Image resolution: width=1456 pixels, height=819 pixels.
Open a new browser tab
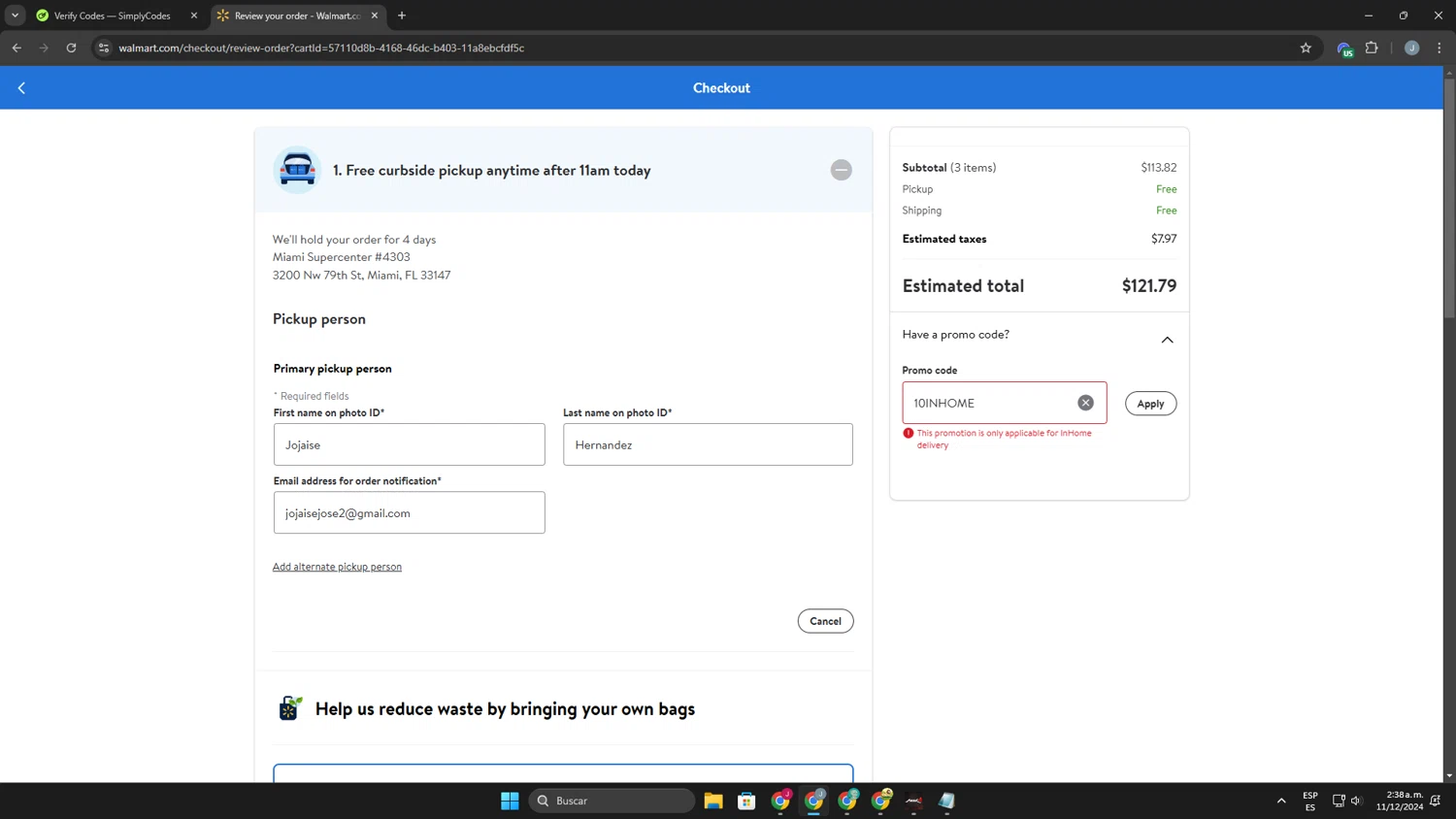pos(402,16)
